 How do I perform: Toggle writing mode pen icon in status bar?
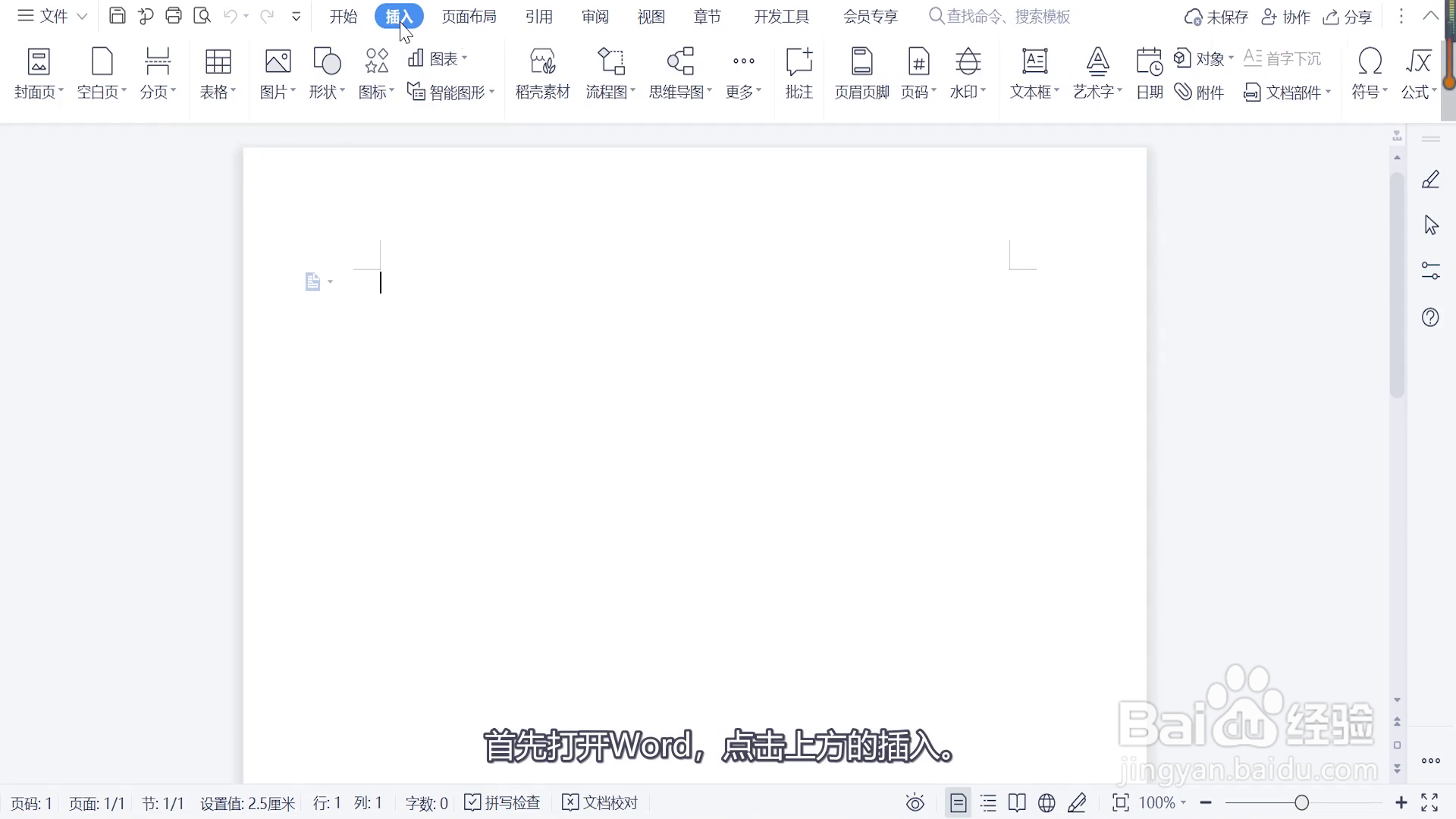click(x=1077, y=802)
